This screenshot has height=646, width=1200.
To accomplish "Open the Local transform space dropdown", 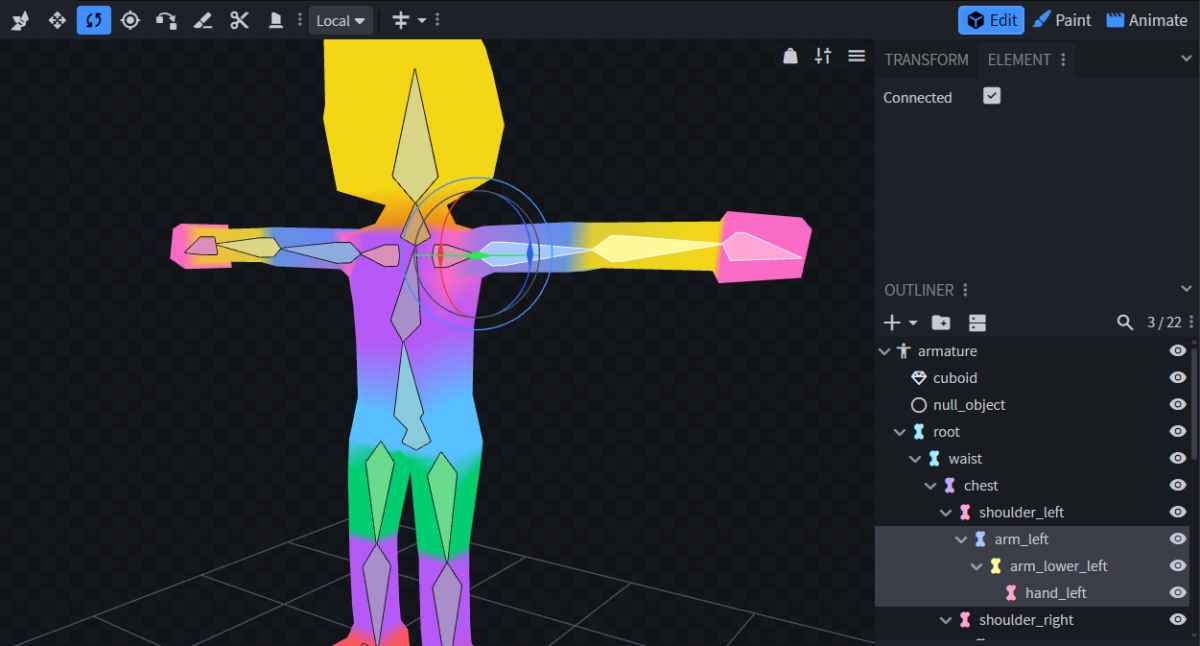I will pos(340,20).
